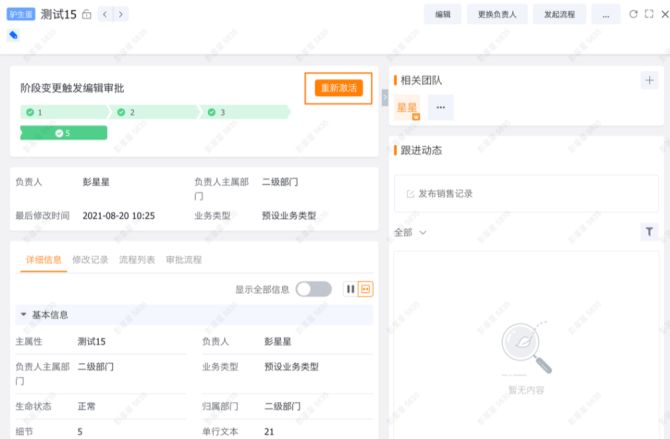Click the refresh icon in top bar
The height and width of the screenshot is (439, 670).
tap(632, 14)
